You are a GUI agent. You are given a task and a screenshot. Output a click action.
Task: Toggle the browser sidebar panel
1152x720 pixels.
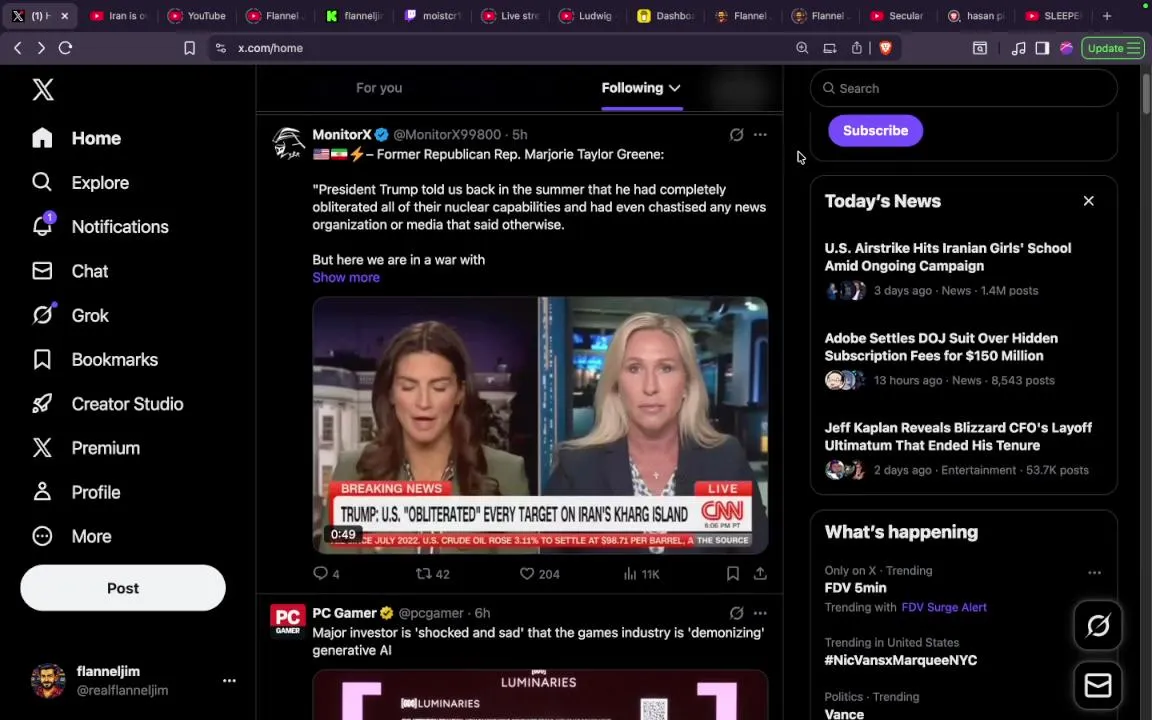(x=1042, y=48)
